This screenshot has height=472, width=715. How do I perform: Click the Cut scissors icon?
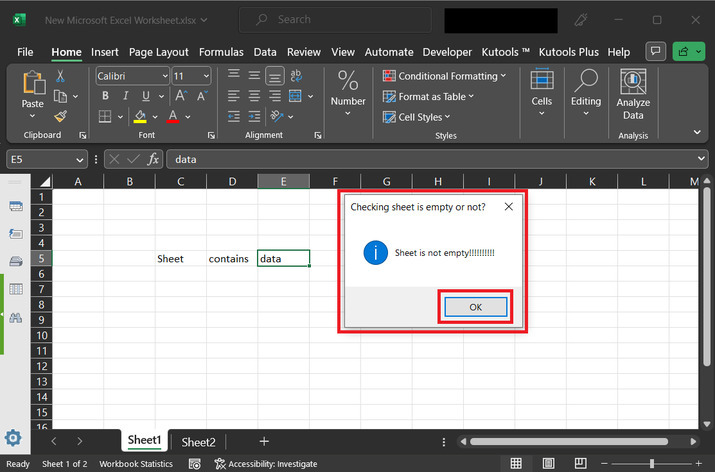pyautogui.click(x=61, y=76)
